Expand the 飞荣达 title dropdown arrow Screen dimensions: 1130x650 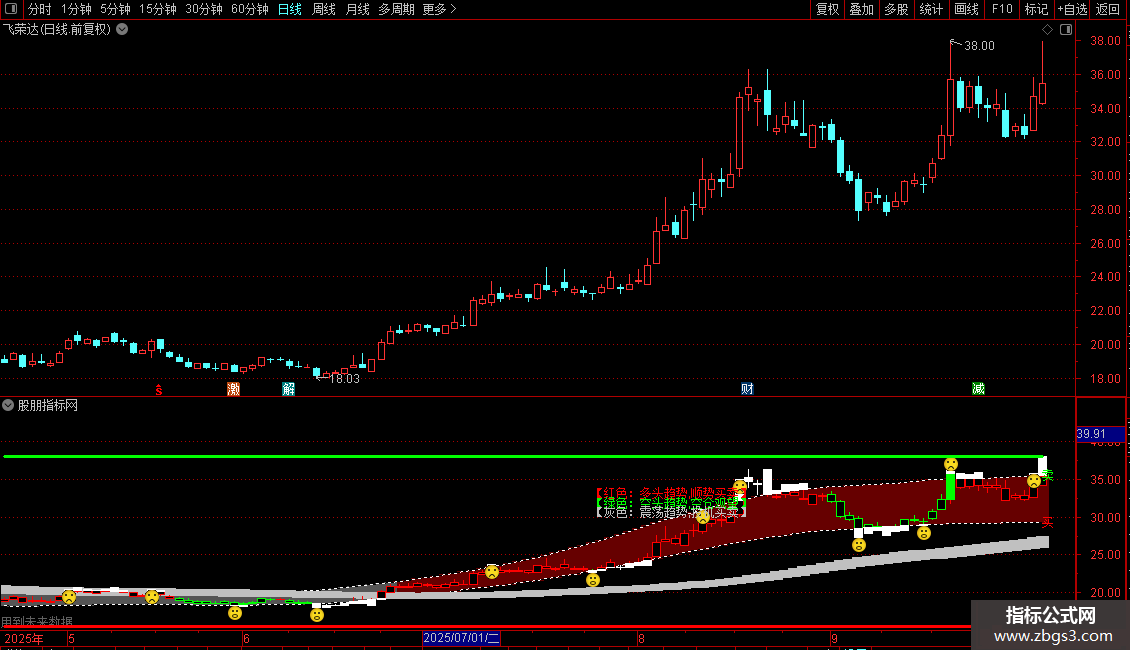(123, 30)
